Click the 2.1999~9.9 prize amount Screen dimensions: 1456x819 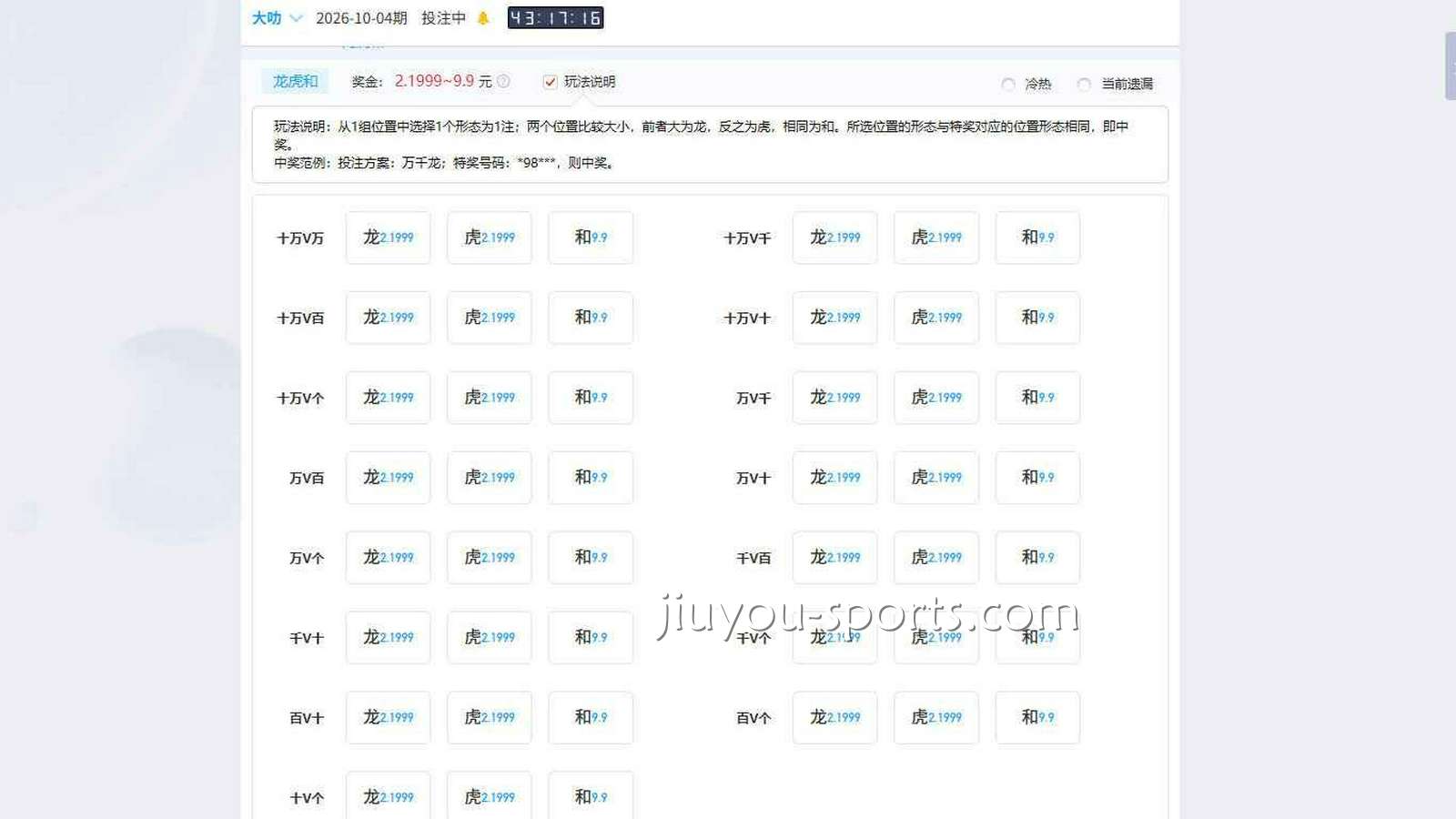click(434, 81)
